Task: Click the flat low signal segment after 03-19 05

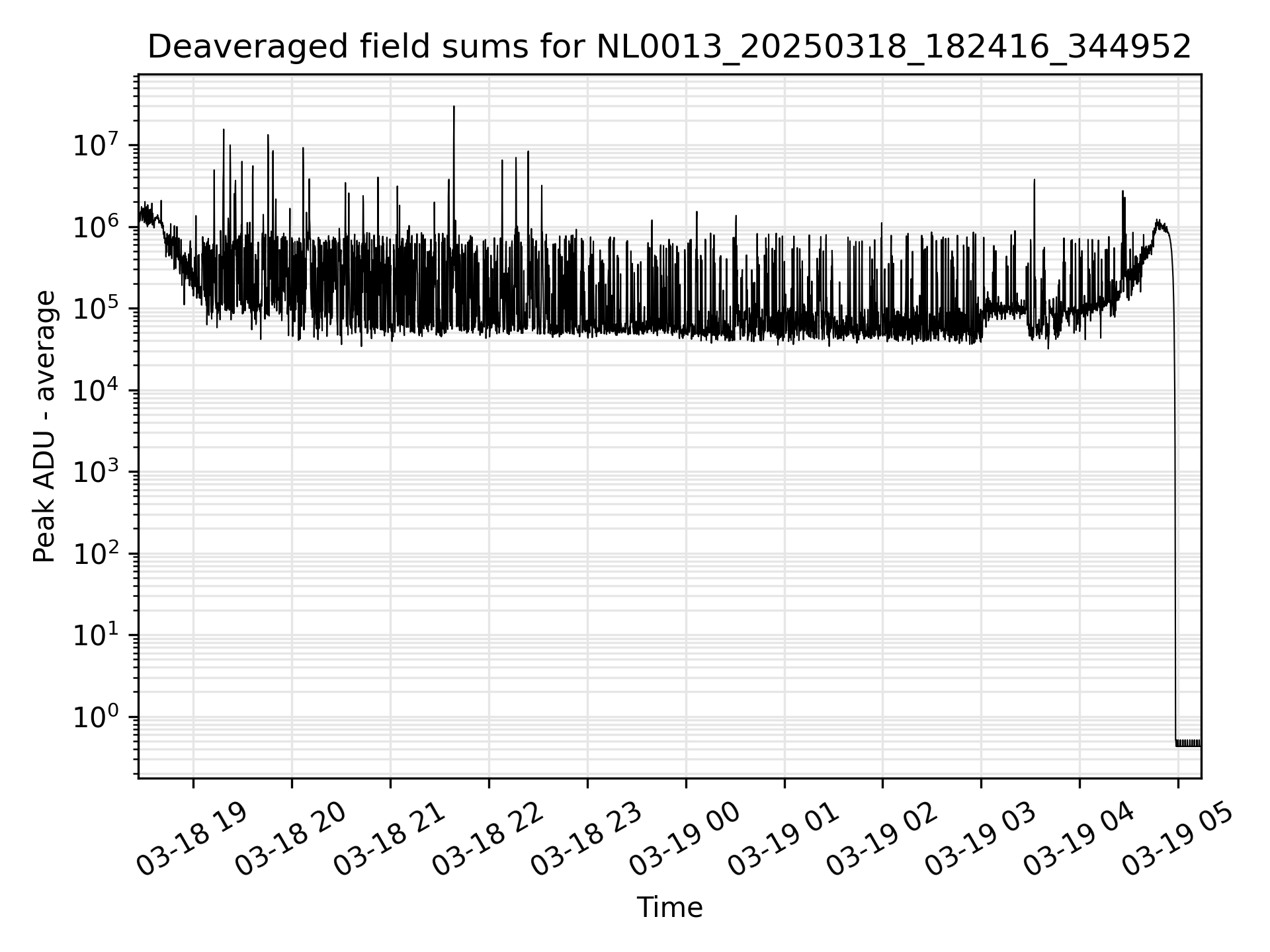Action: click(1189, 743)
